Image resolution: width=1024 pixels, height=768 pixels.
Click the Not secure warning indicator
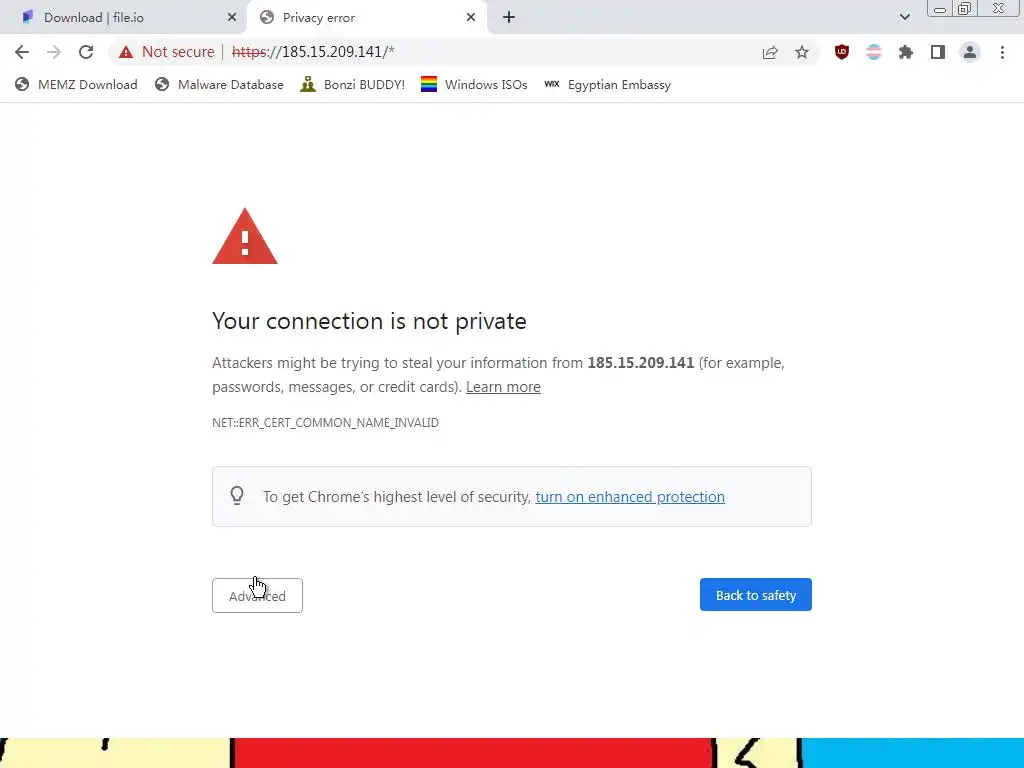[167, 52]
